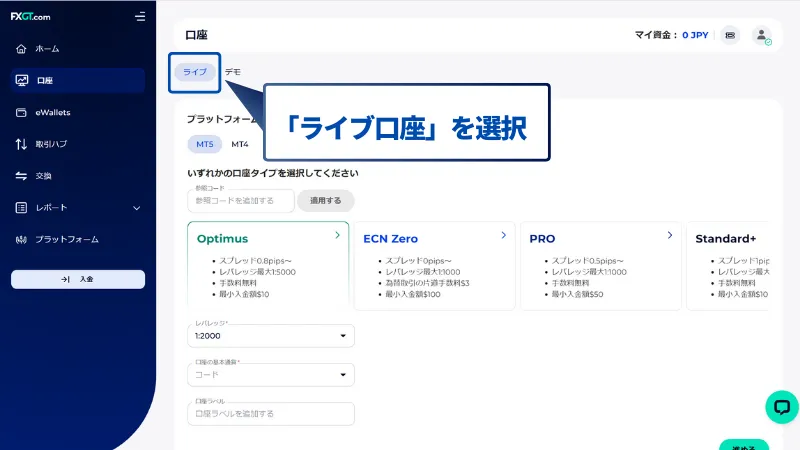The image size is (800, 450).
Task: Open ホーム in sidebar
Action: click(47, 49)
